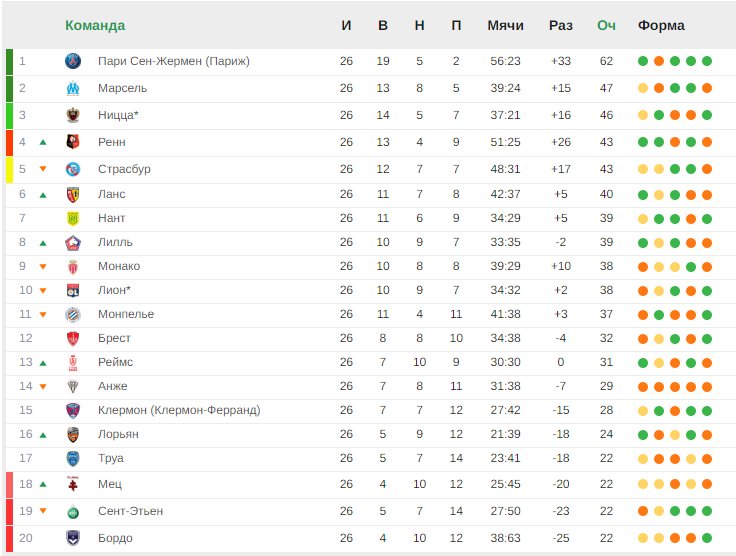Click the Bordeaux club crest
Screen dimensions: 736x556
coord(73,538)
